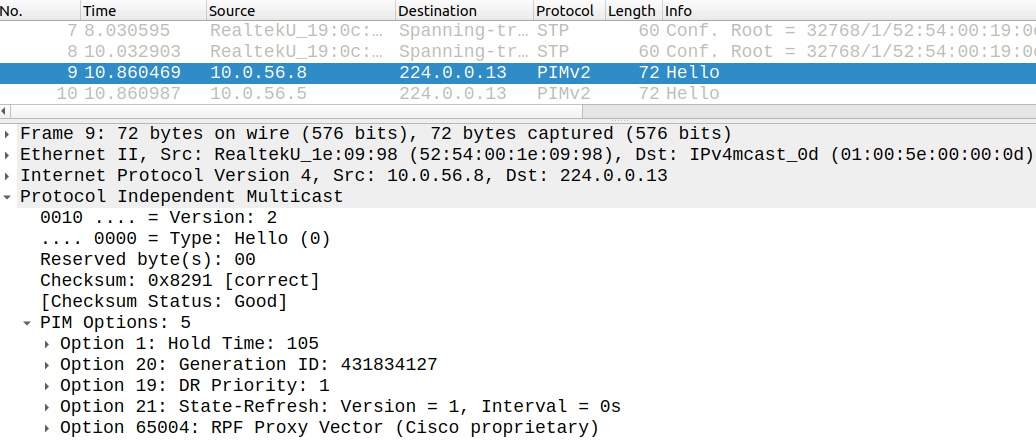Sort packets by the Time column header
1036x443 pixels.
tap(143, 11)
